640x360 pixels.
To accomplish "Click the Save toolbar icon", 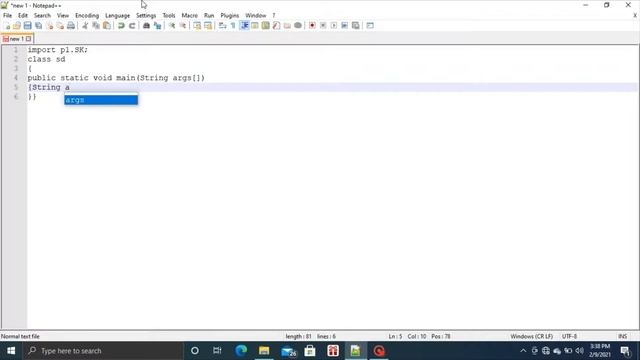I will [27, 26].
